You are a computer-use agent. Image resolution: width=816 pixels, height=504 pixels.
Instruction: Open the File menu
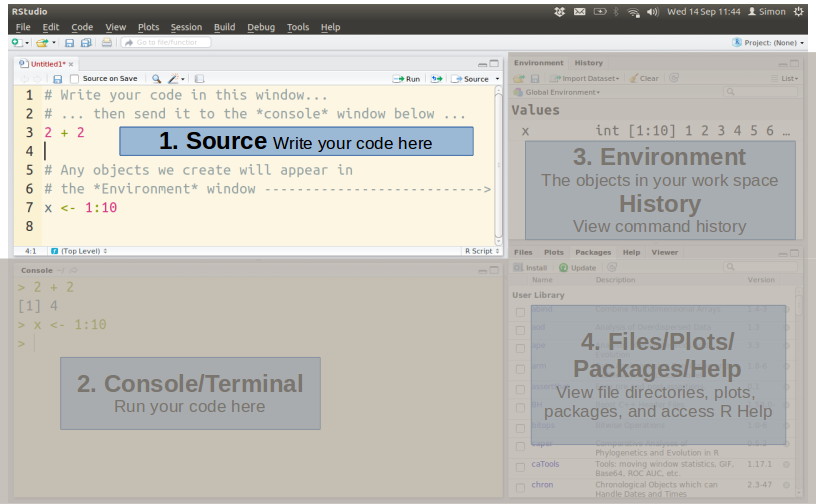click(x=23, y=27)
